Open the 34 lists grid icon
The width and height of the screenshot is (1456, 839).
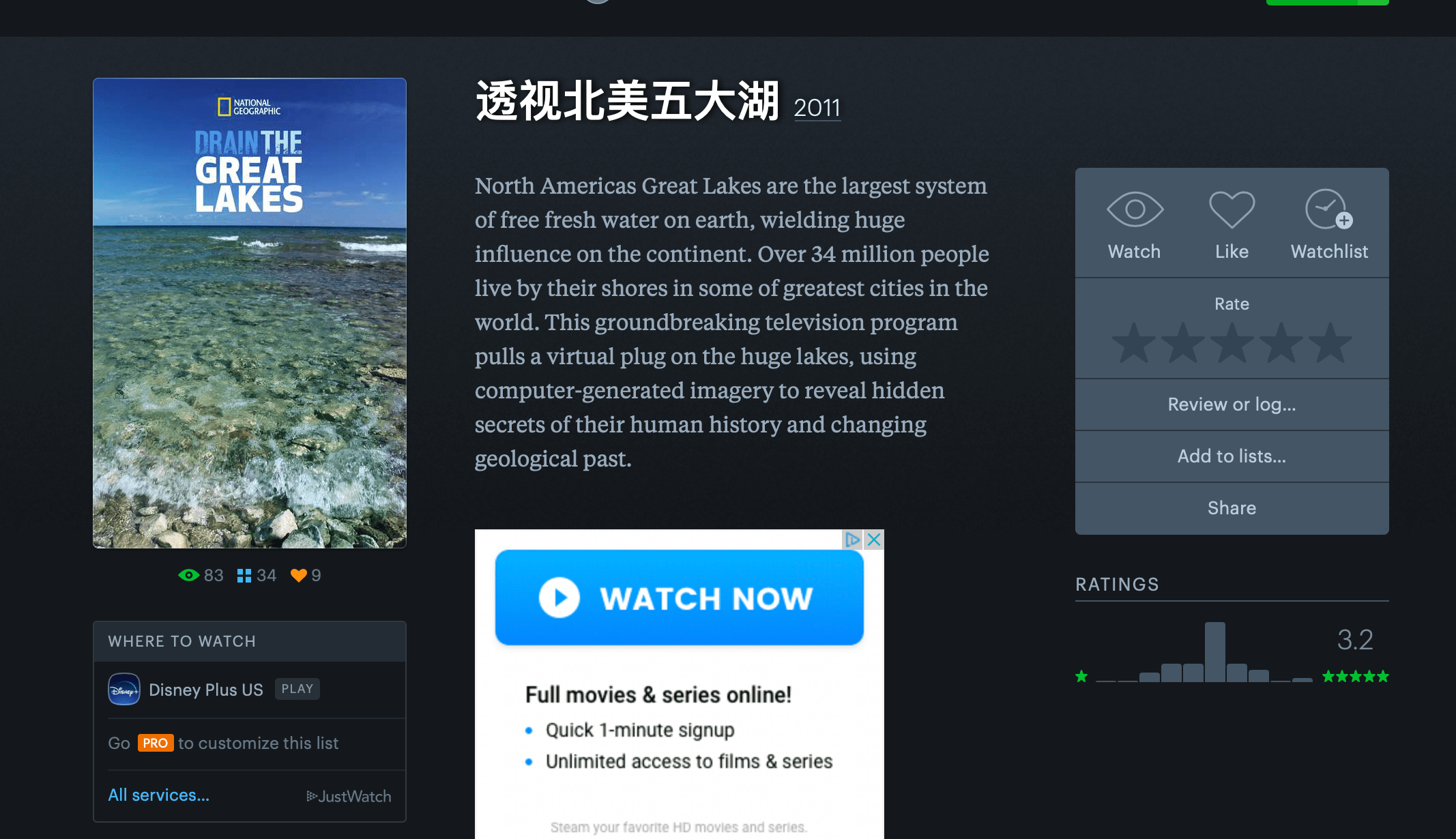click(x=257, y=575)
